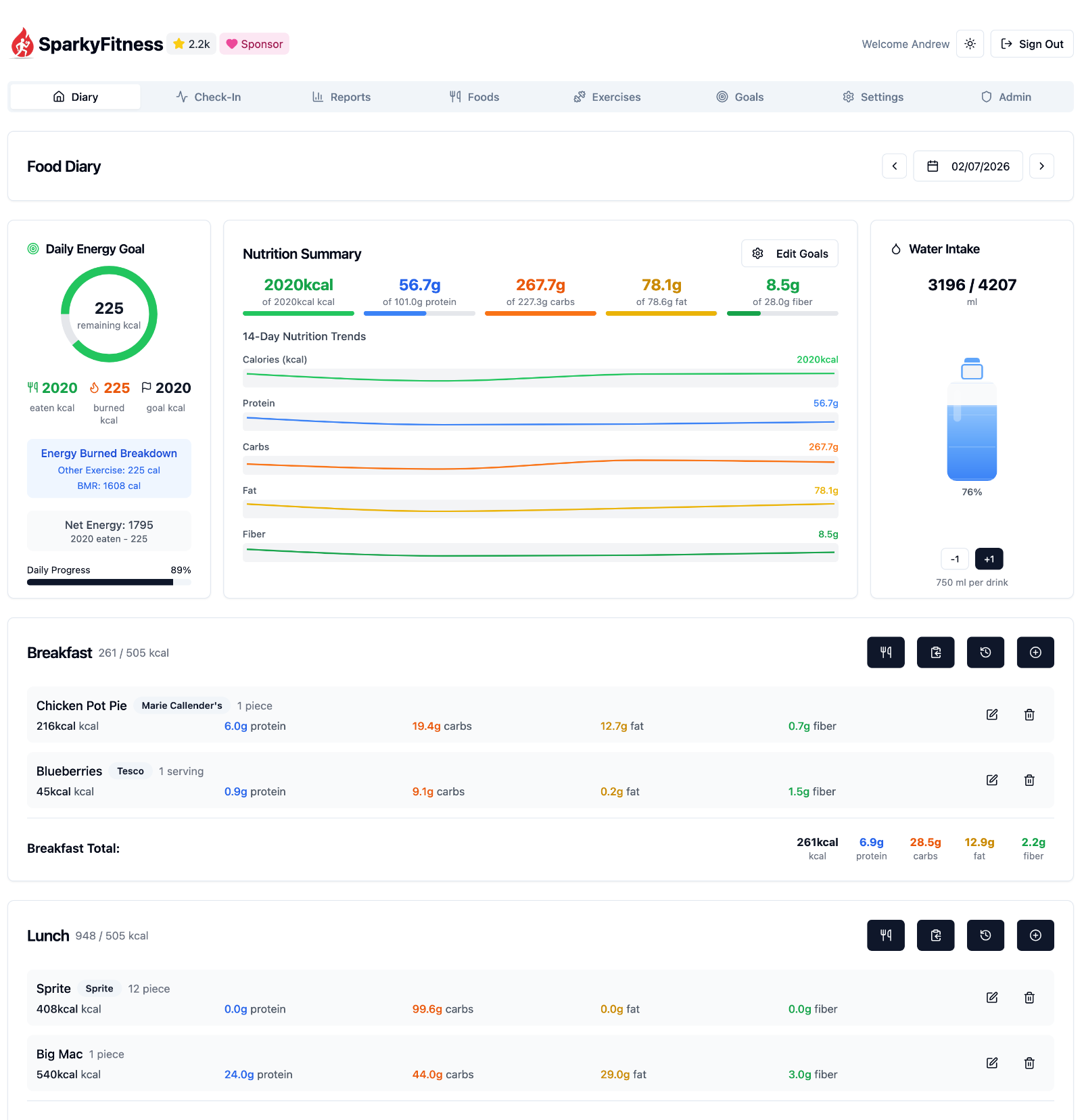Toggle the light/dark theme
Screen dimensions: 1082x1120
click(970, 43)
